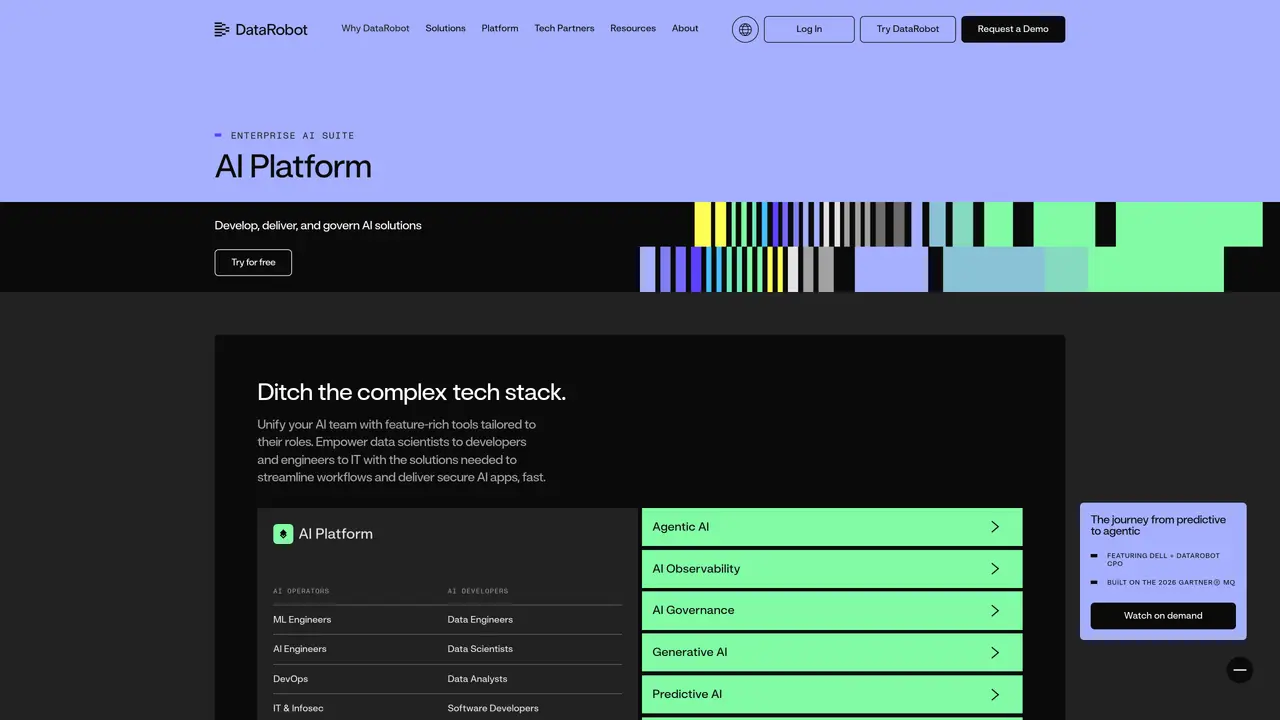Click the Generative AI chevron arrow

[x=995, y=653]
